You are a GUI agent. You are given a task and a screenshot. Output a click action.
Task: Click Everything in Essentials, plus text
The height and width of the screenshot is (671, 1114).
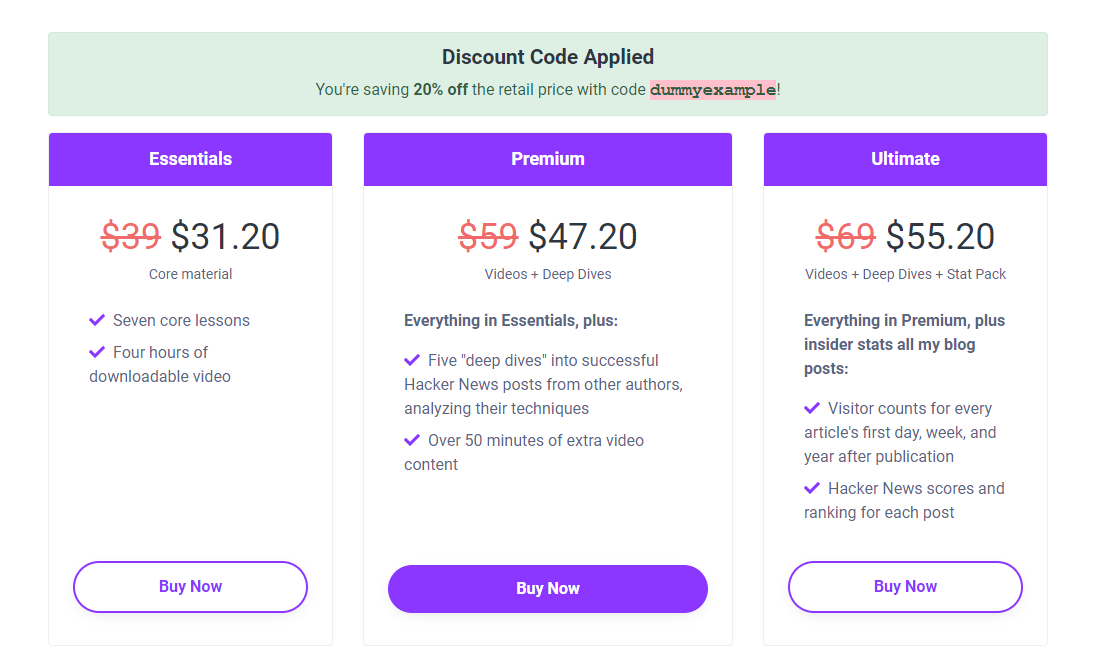[511, 321]
